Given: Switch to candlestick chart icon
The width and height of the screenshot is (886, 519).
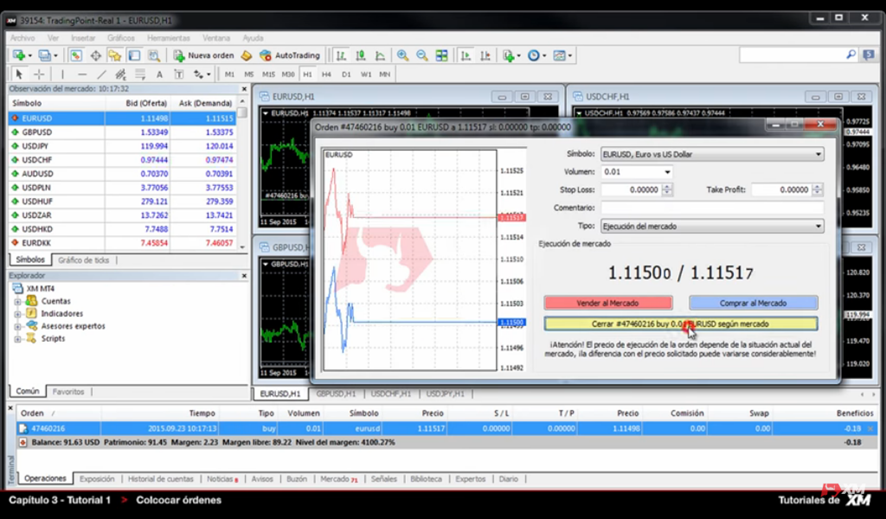Looking at the screenshot, I should coord(361,55).
